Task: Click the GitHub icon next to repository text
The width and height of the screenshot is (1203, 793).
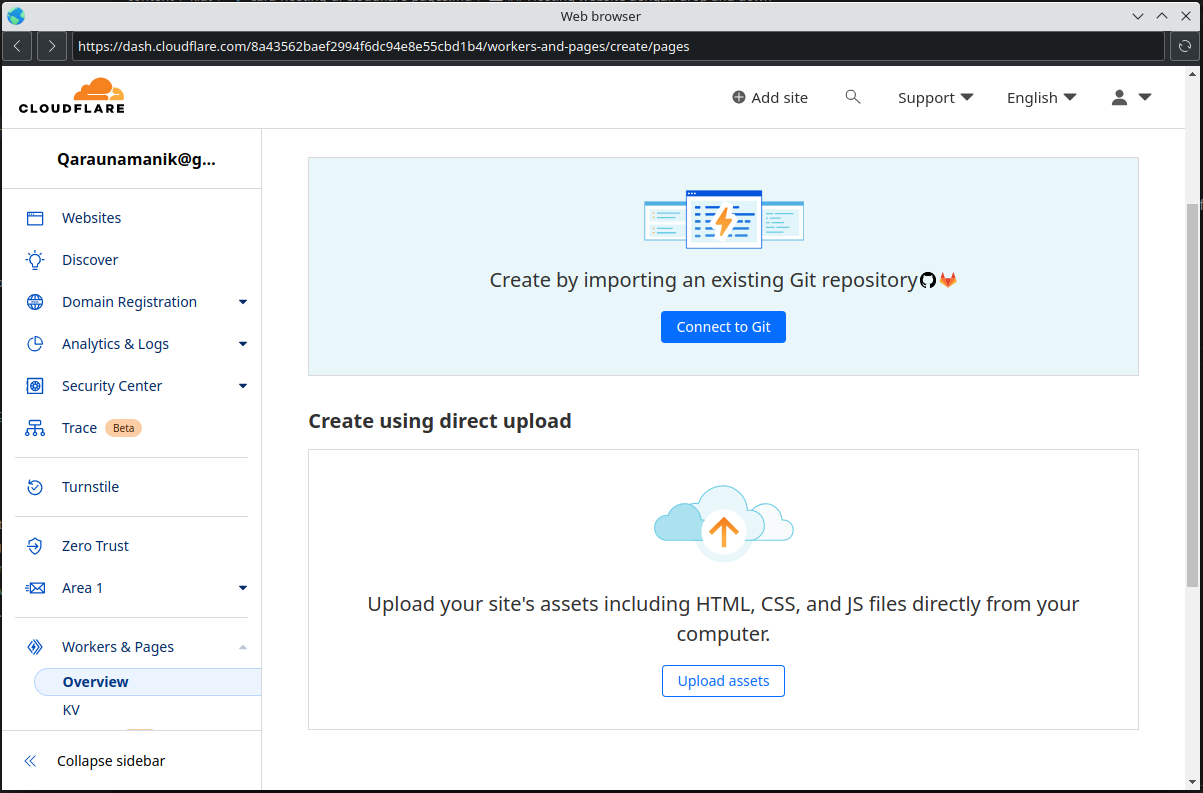Action: coord(928,280)
